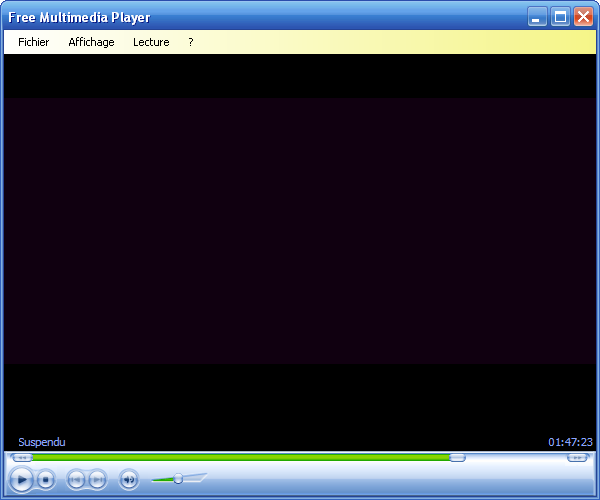Stop playback with the Stop button
This screenshot has height=500, width=600.
pos(46,479)
